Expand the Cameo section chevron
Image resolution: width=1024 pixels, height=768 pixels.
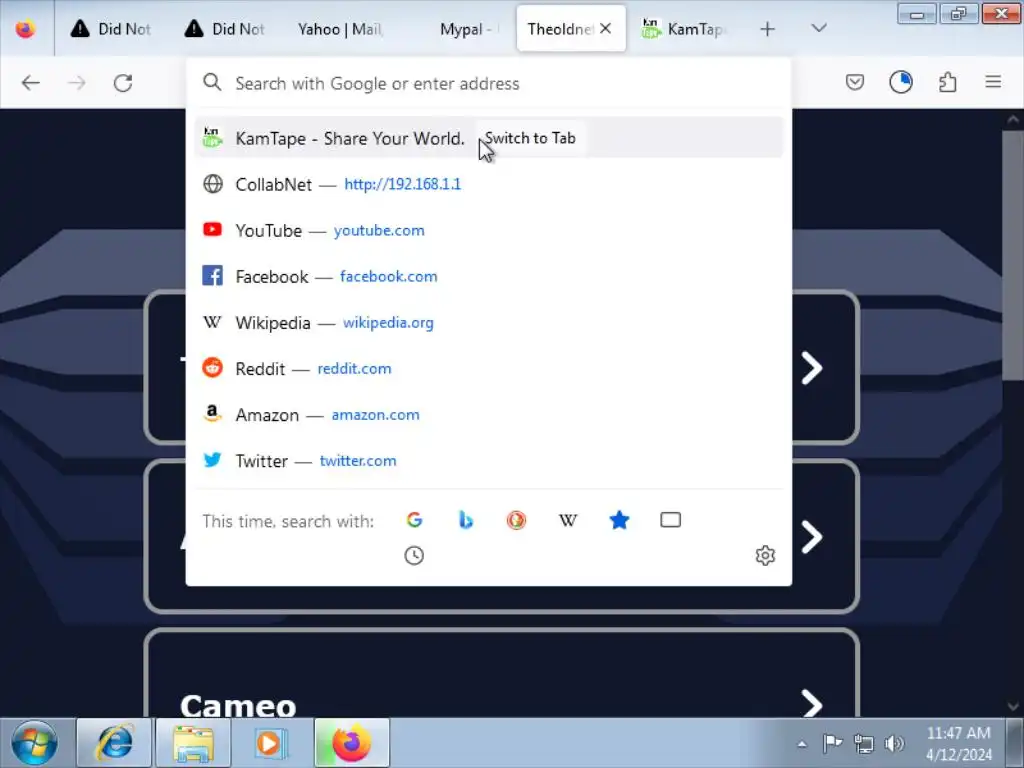point(812,704)
